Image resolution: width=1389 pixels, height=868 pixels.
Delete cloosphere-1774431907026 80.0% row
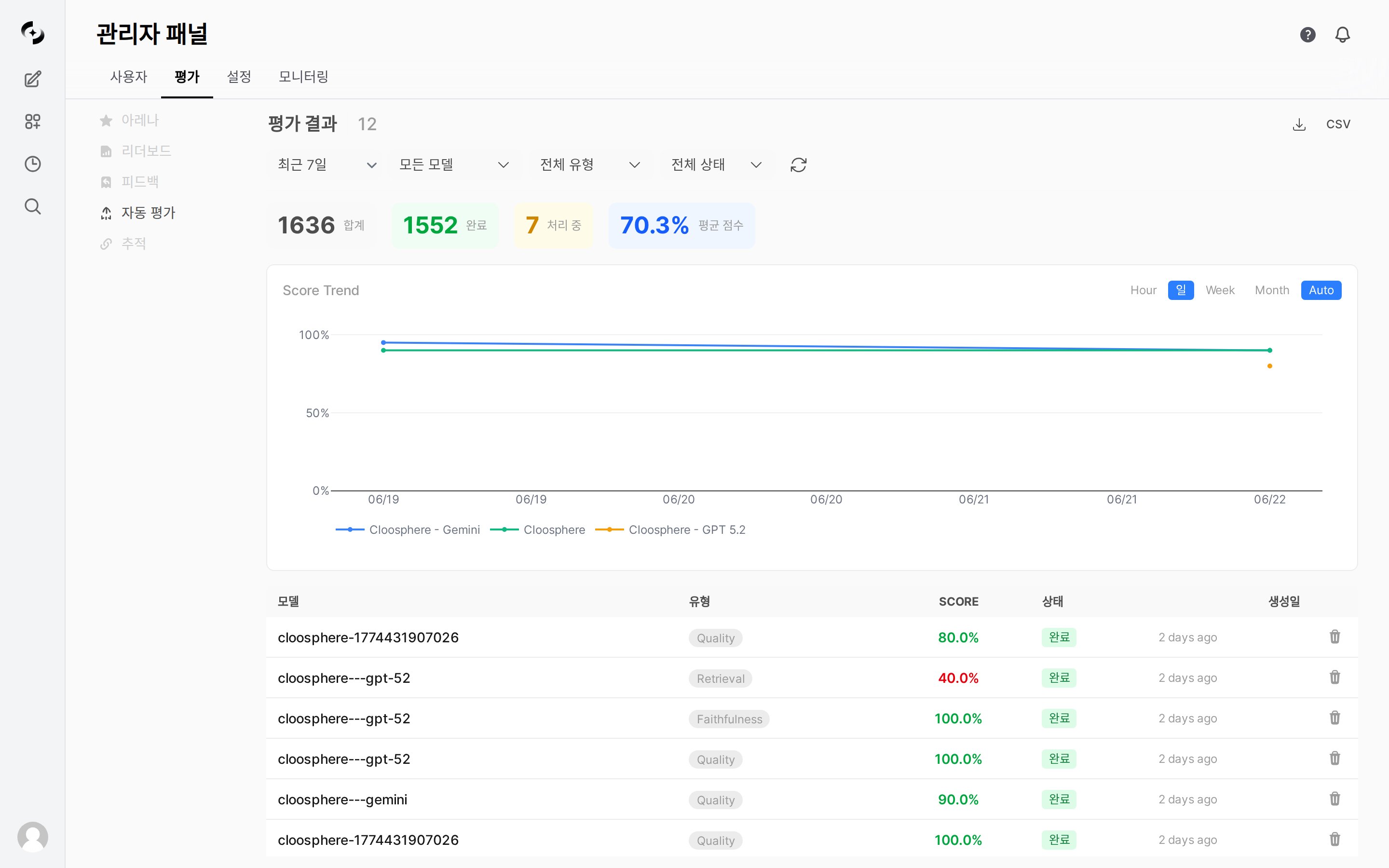[1335, 637]
